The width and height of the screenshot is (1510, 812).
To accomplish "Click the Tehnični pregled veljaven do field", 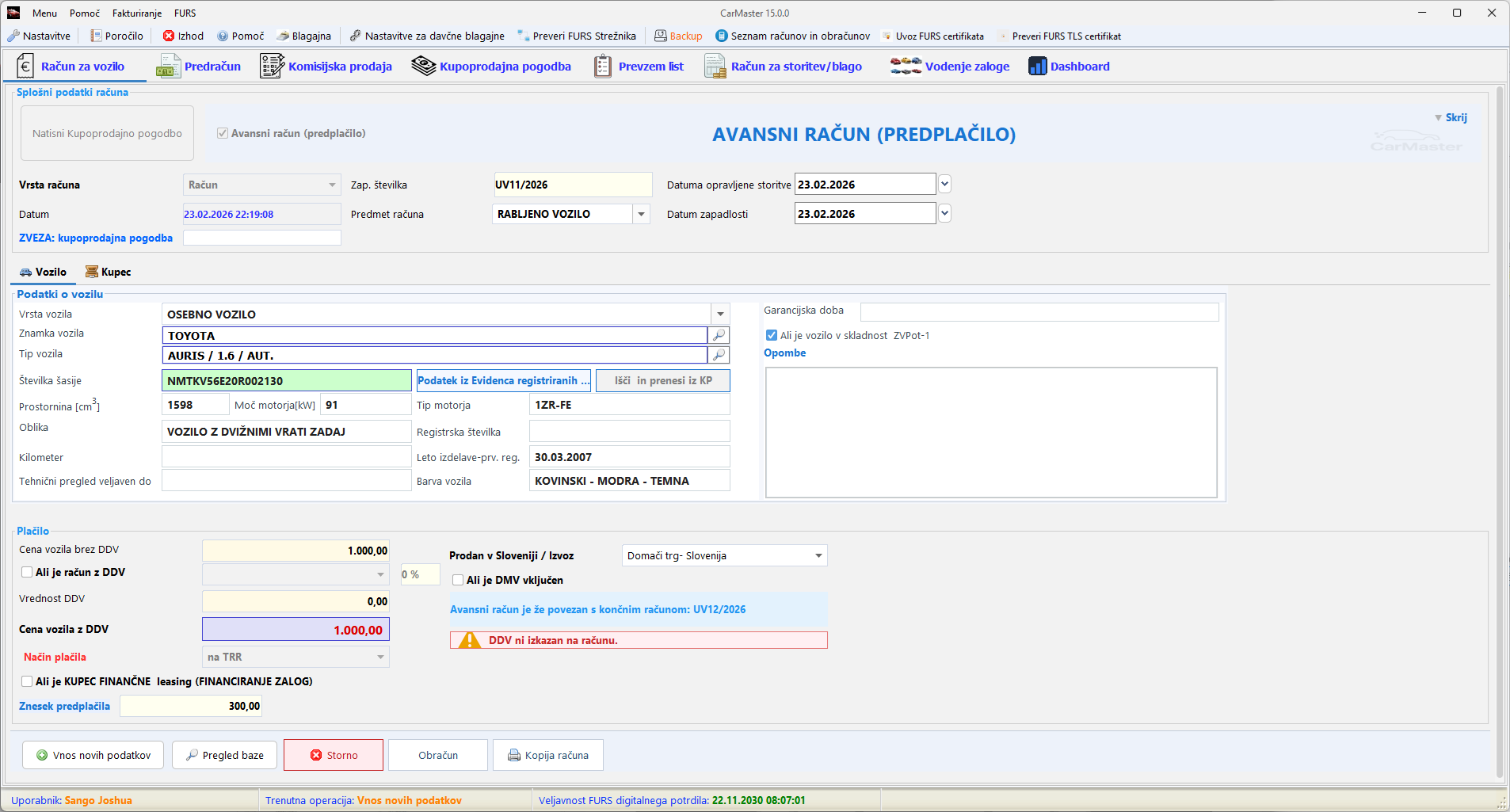I will pyautogui.click(x=287, y=481).
